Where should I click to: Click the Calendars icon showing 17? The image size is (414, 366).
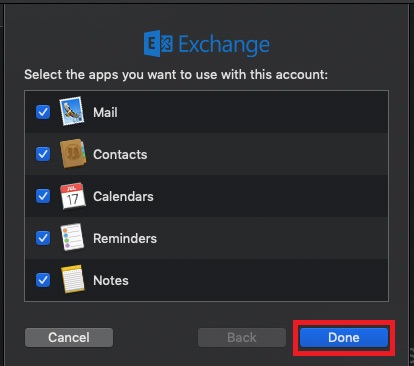click(73, 196)
